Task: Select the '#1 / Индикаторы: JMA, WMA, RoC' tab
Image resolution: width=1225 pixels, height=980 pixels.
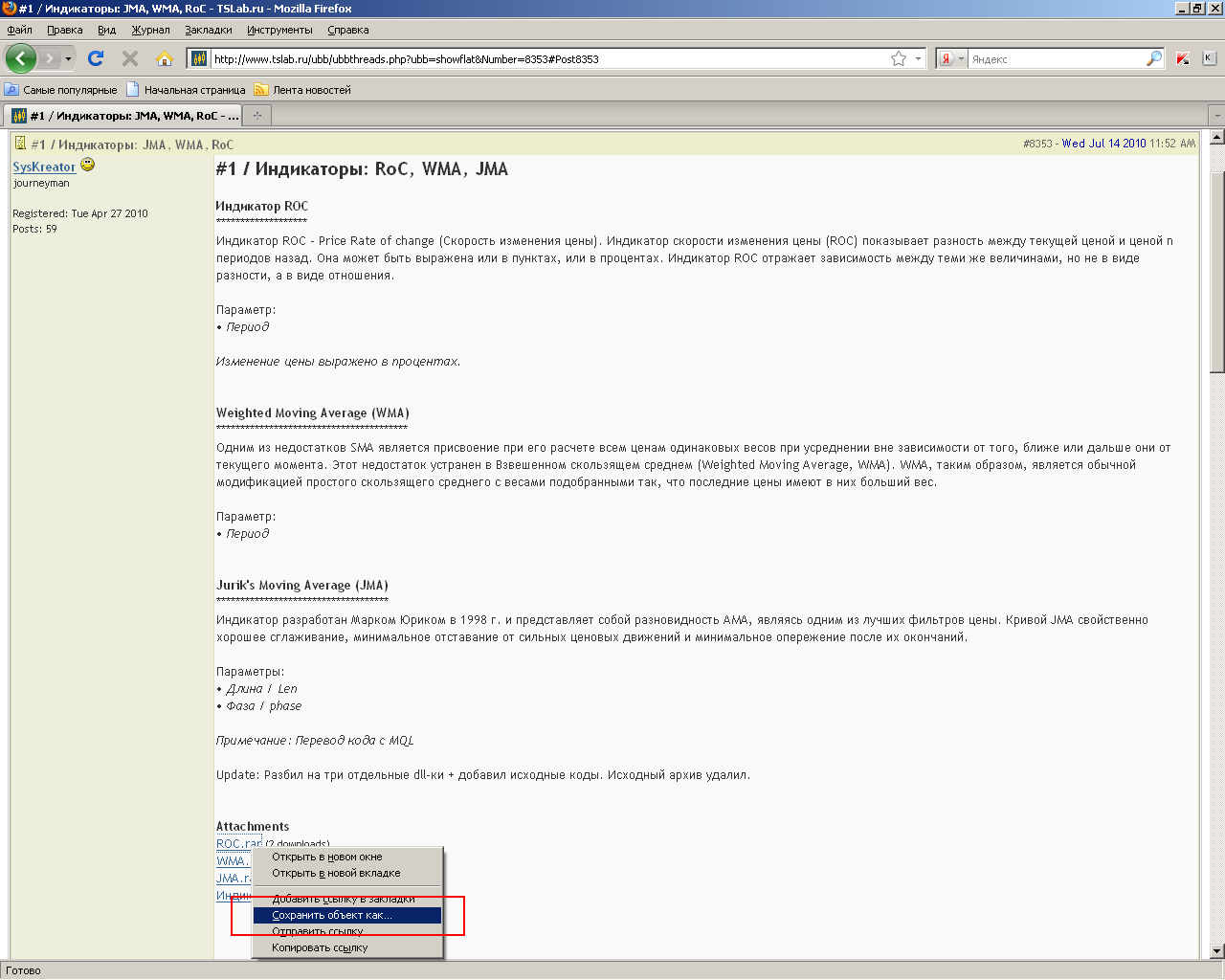Action: point(123,116)
